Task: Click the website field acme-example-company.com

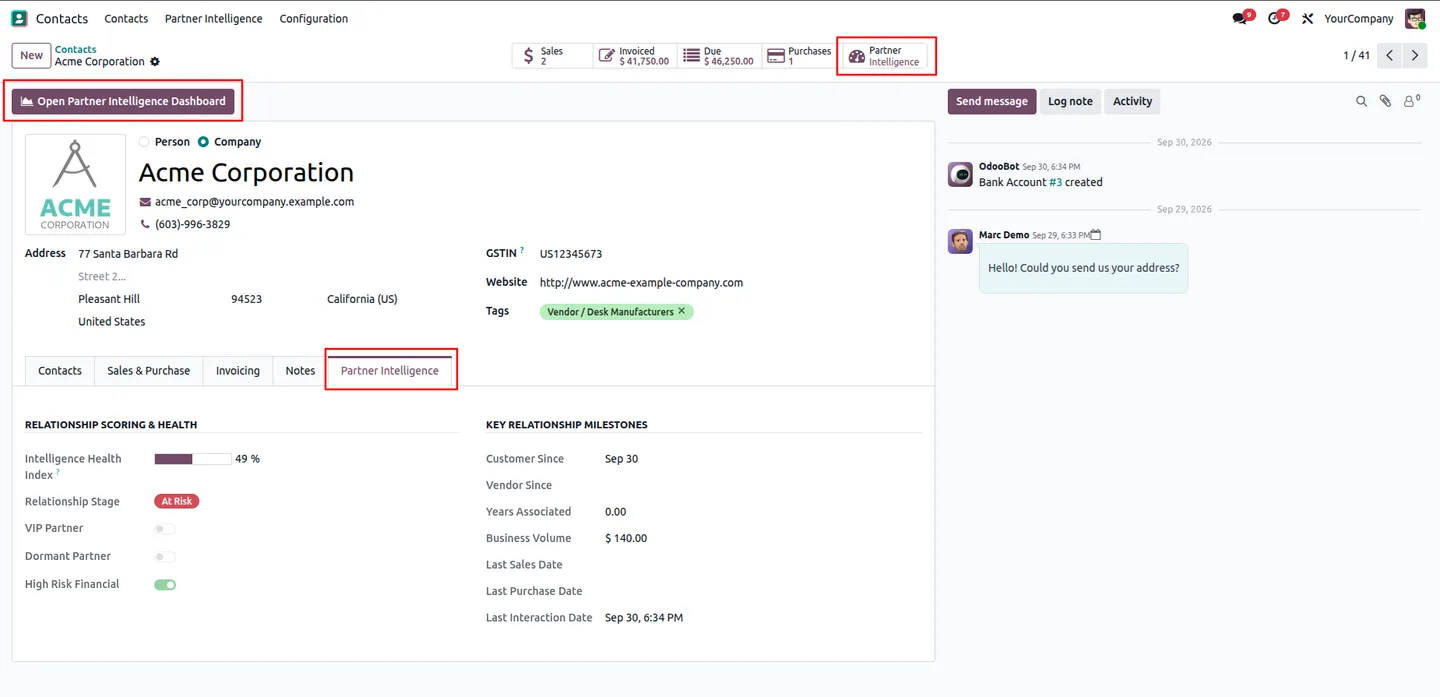Action: tap(641, 283)
